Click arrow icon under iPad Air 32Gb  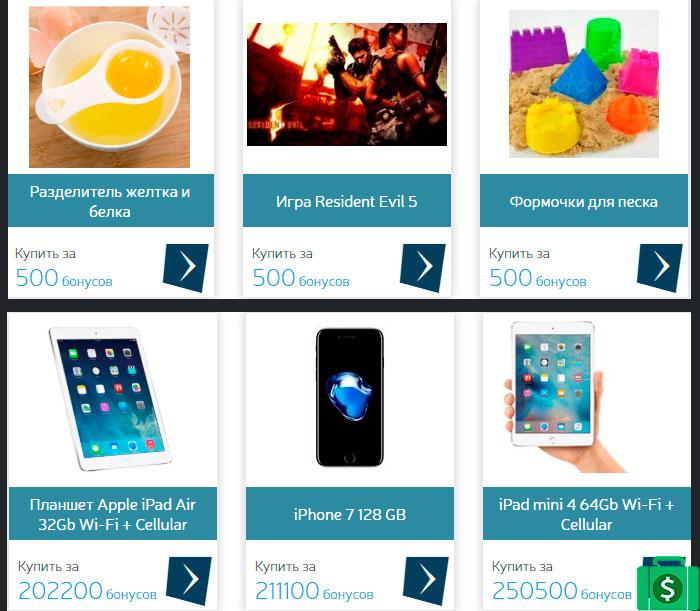[189, 580]
